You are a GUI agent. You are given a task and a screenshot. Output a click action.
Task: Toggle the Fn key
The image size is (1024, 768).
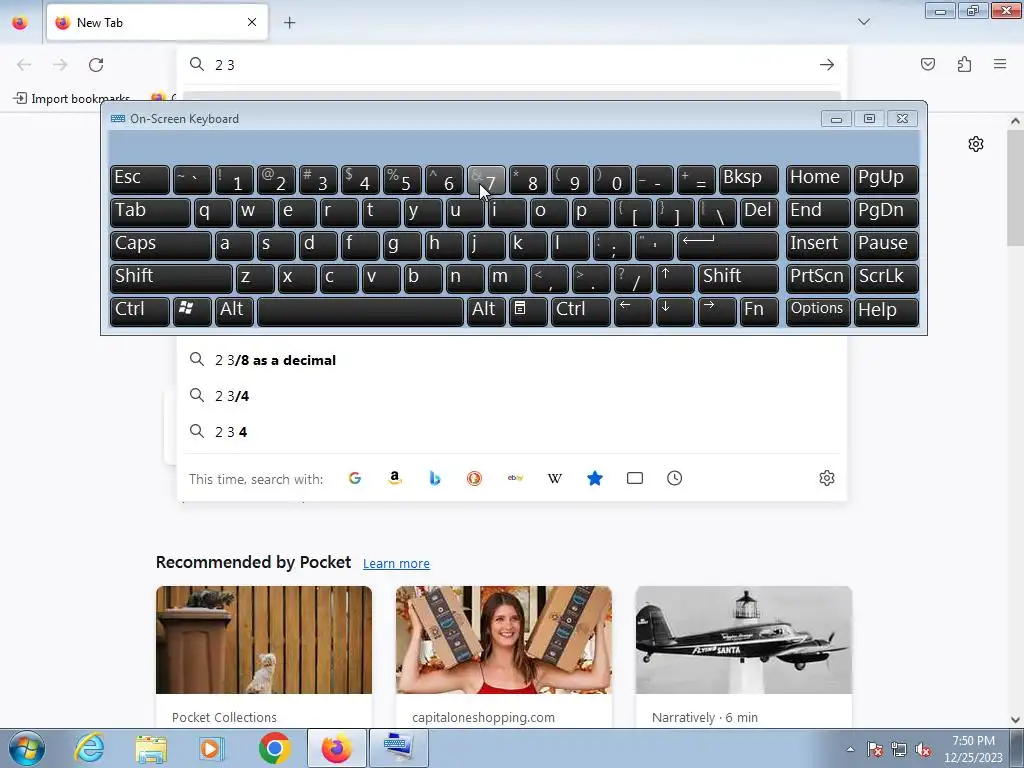(x=759, y=310)
